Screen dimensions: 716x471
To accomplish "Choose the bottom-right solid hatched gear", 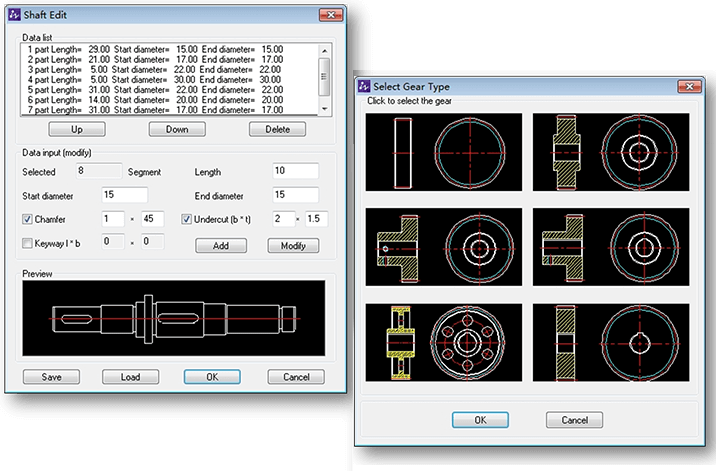I will (611, 342).
